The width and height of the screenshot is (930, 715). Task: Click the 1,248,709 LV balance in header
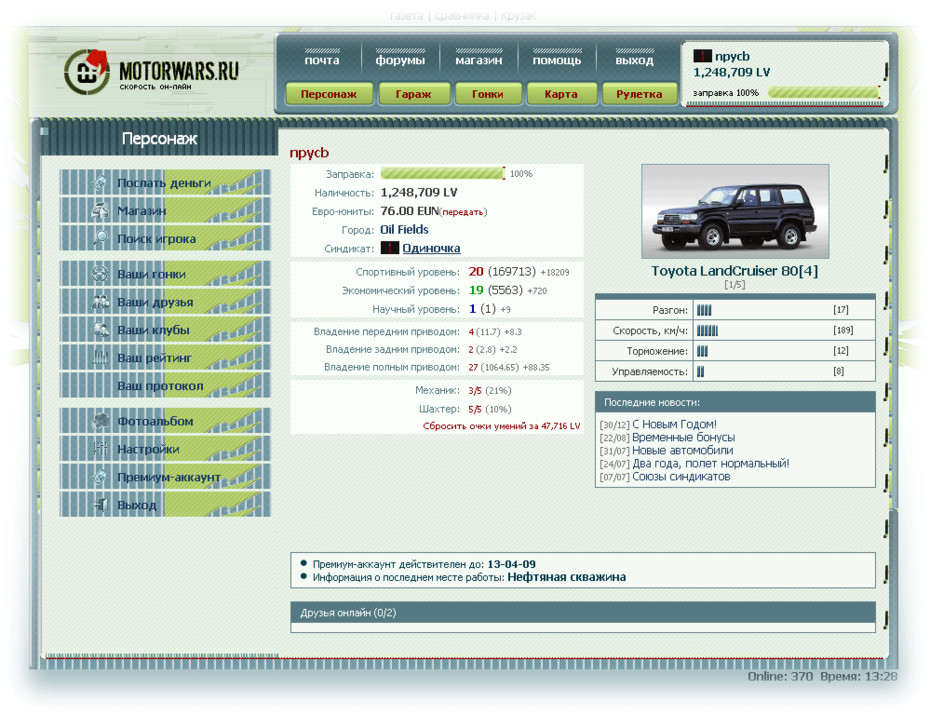pyautogui.click(x=731, y=72)
